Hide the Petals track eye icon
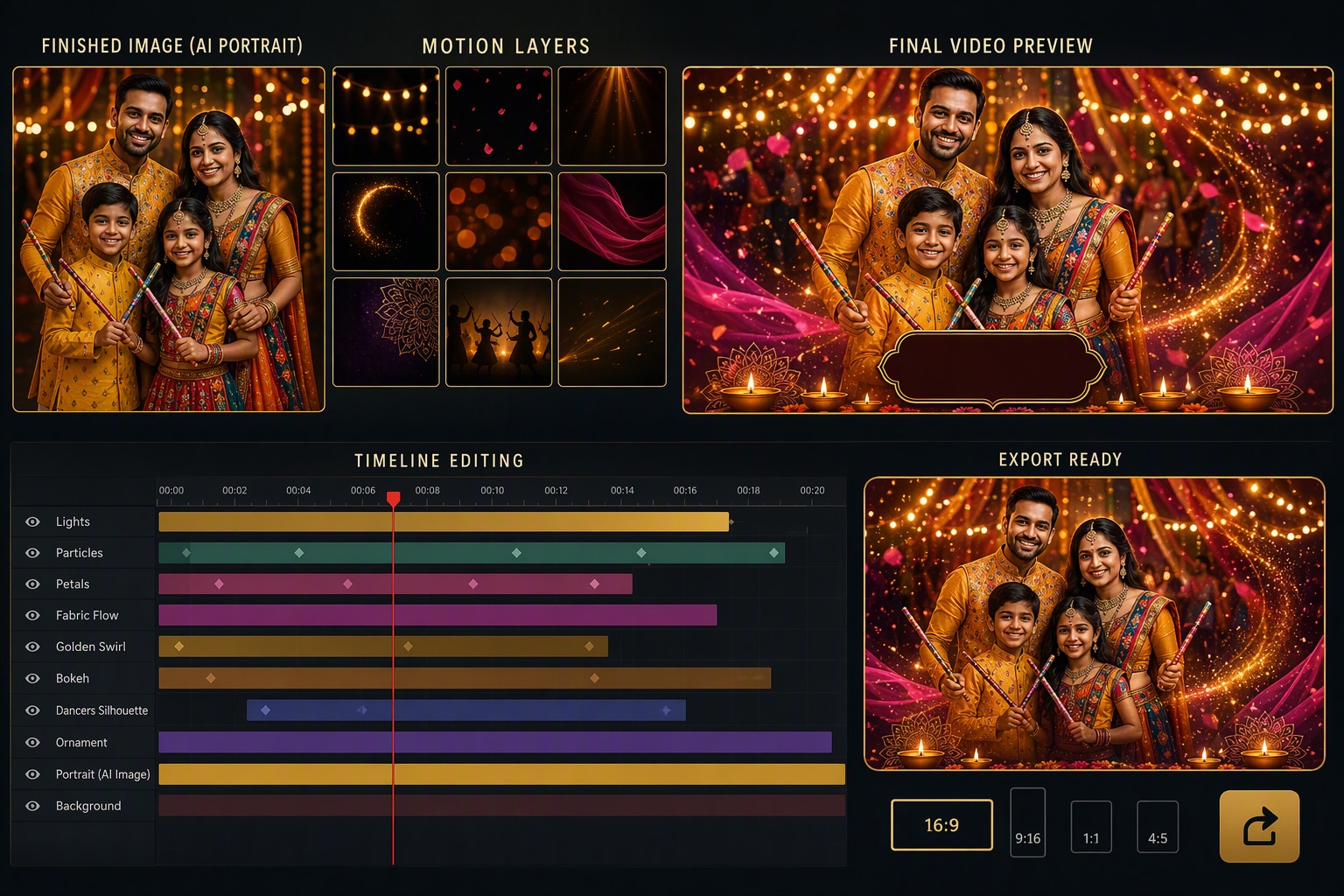The width and height of the screenshot is (1344, 896). point(32,584)
